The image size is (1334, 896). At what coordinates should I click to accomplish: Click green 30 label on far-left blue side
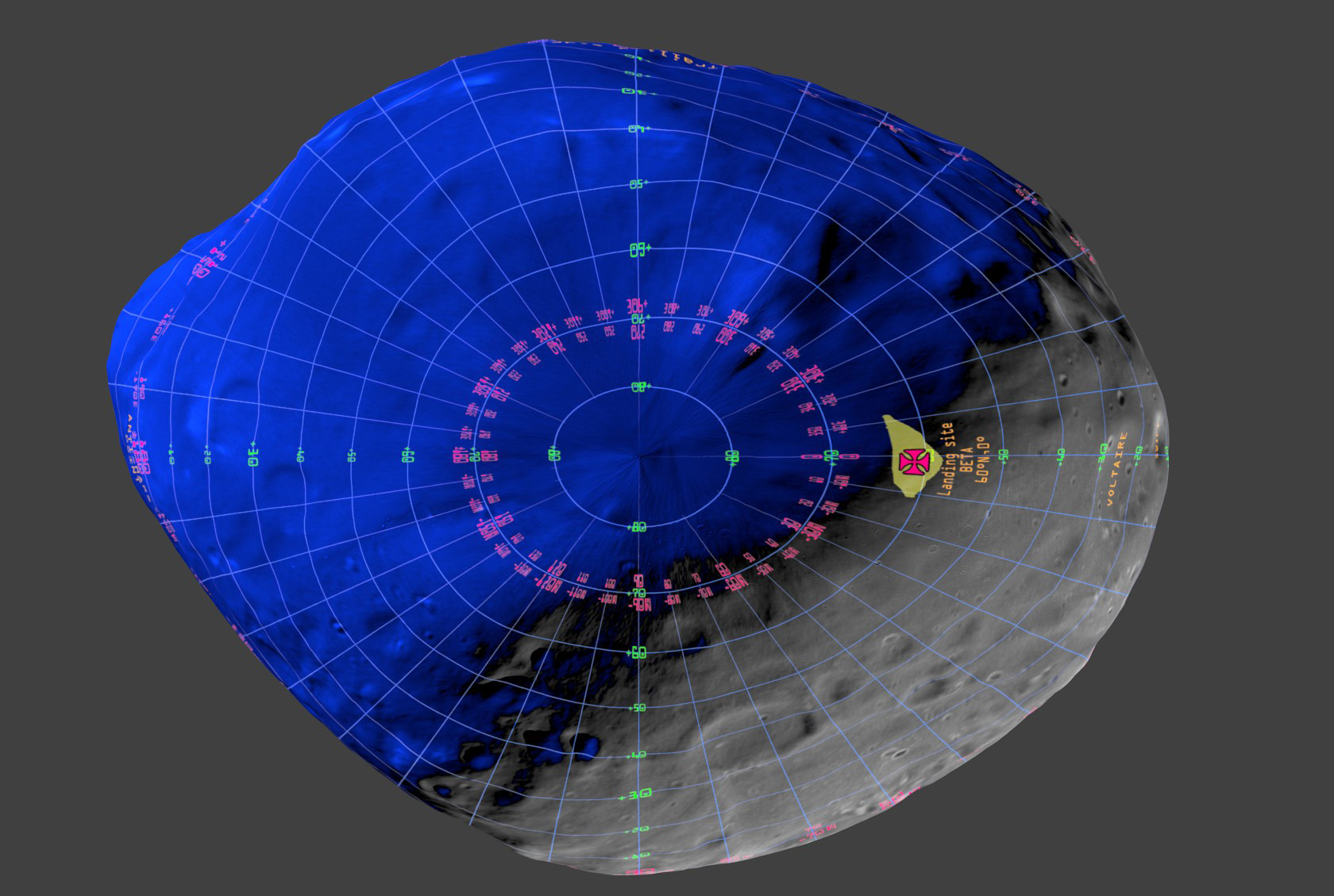253,456
